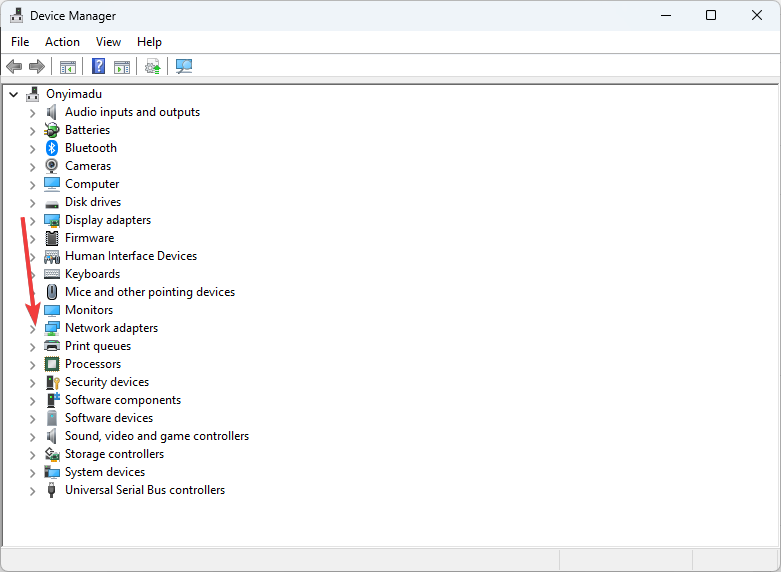The image size is (781, 572).
Task: Select the blue screen icon beside Monitors
Action: click(52, 310)
